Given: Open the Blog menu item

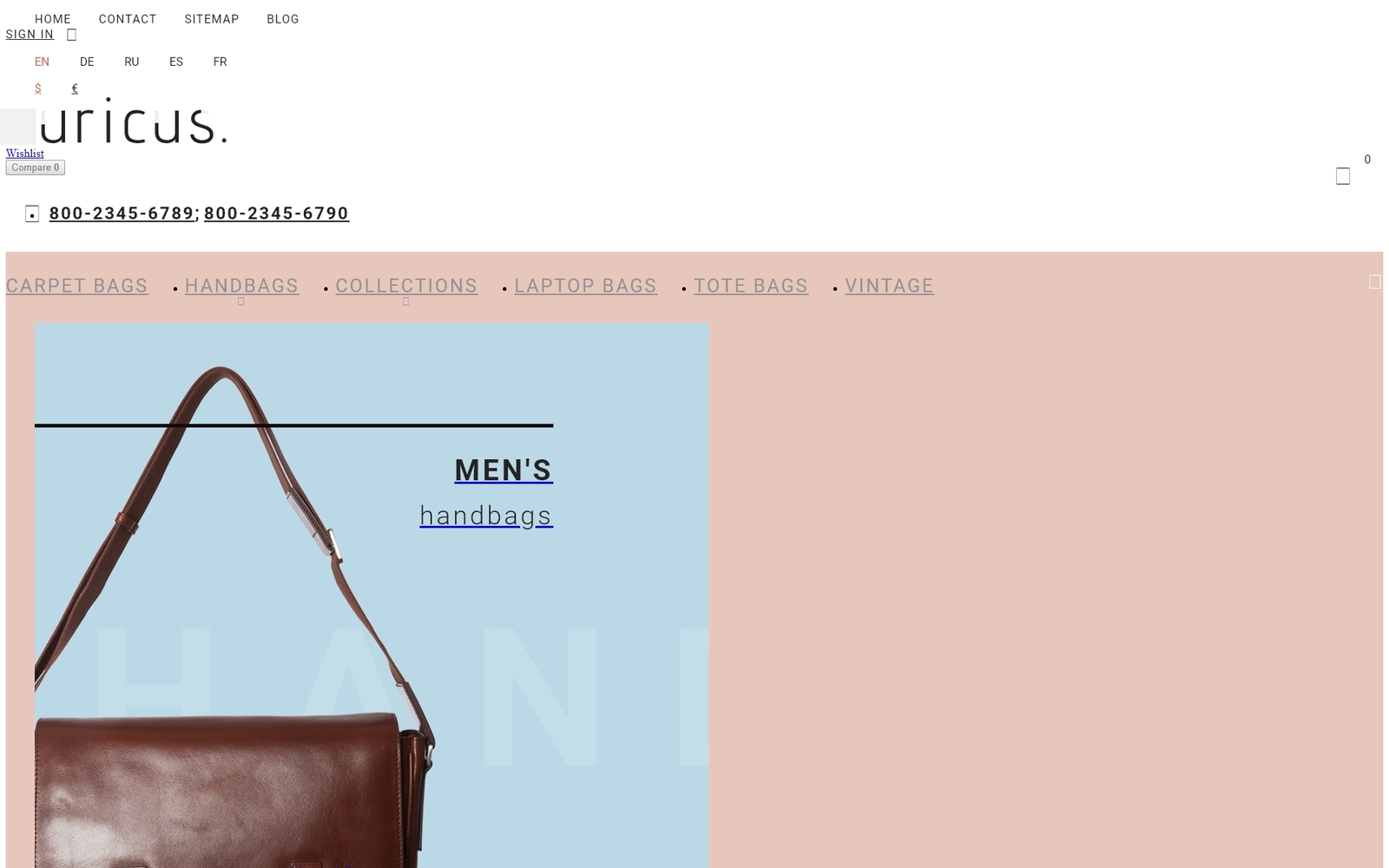Looking at the screenshot, I should coord(283,19).
